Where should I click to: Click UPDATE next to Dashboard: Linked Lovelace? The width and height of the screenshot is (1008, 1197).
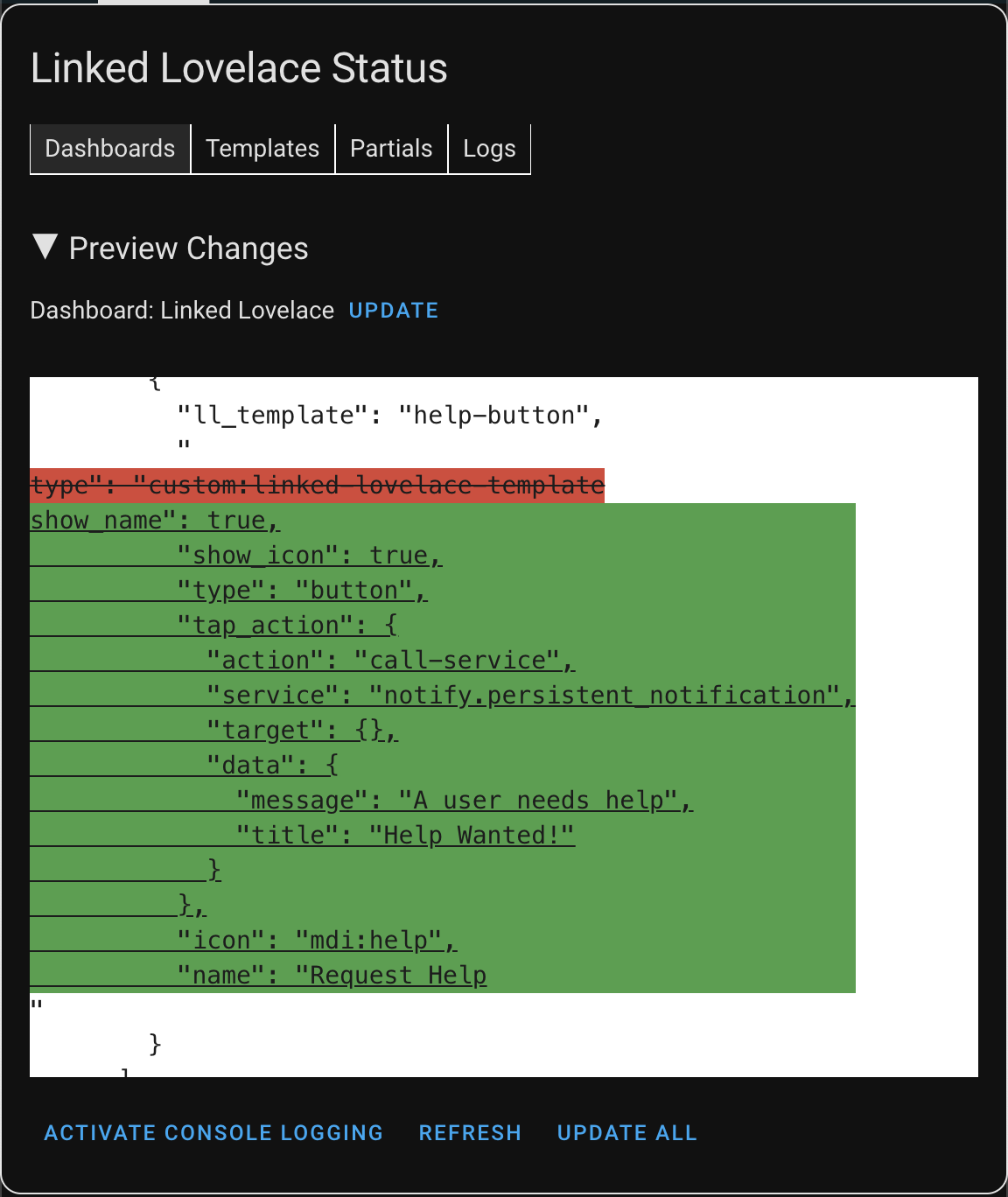click(393, 310)
